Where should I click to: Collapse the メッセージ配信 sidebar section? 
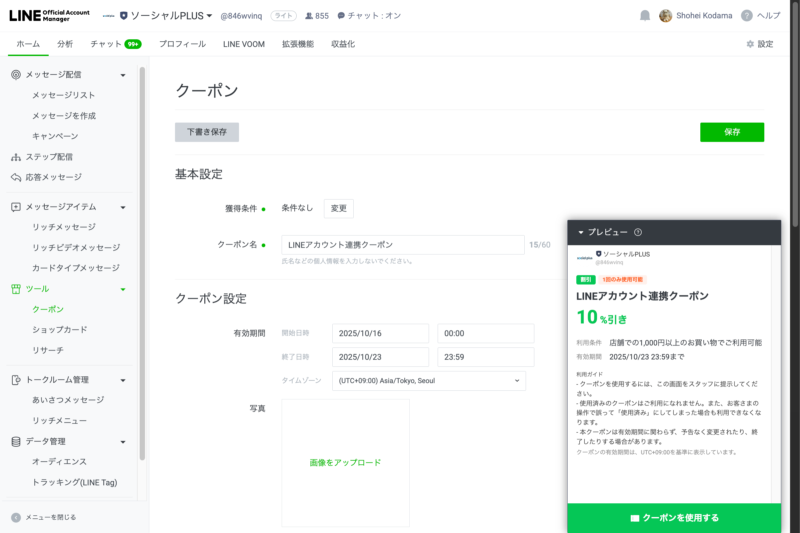(123, 75)
